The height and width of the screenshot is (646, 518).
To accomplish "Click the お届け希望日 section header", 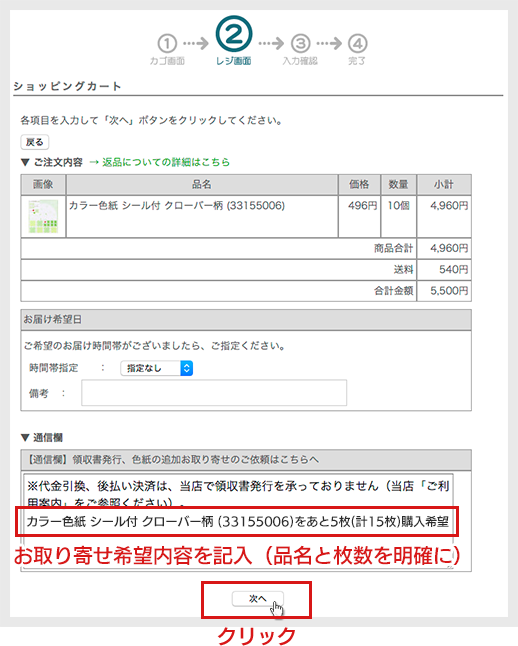I will (x=246, y=320).
